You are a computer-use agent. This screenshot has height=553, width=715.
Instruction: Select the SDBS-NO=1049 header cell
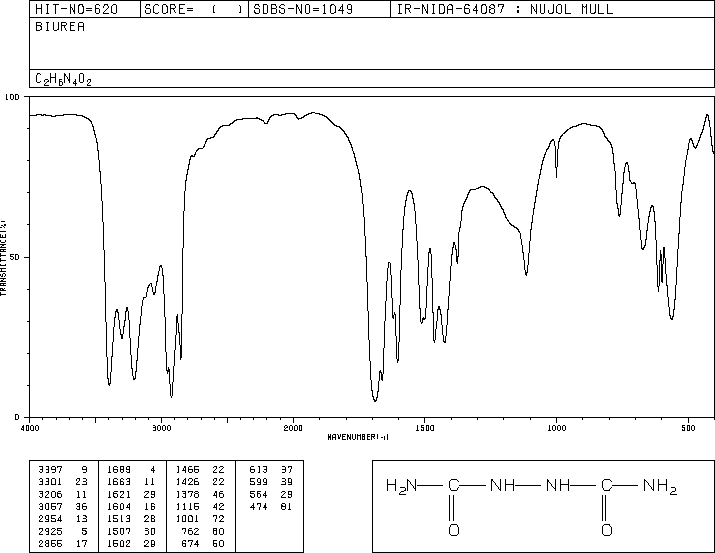(319, 9)
